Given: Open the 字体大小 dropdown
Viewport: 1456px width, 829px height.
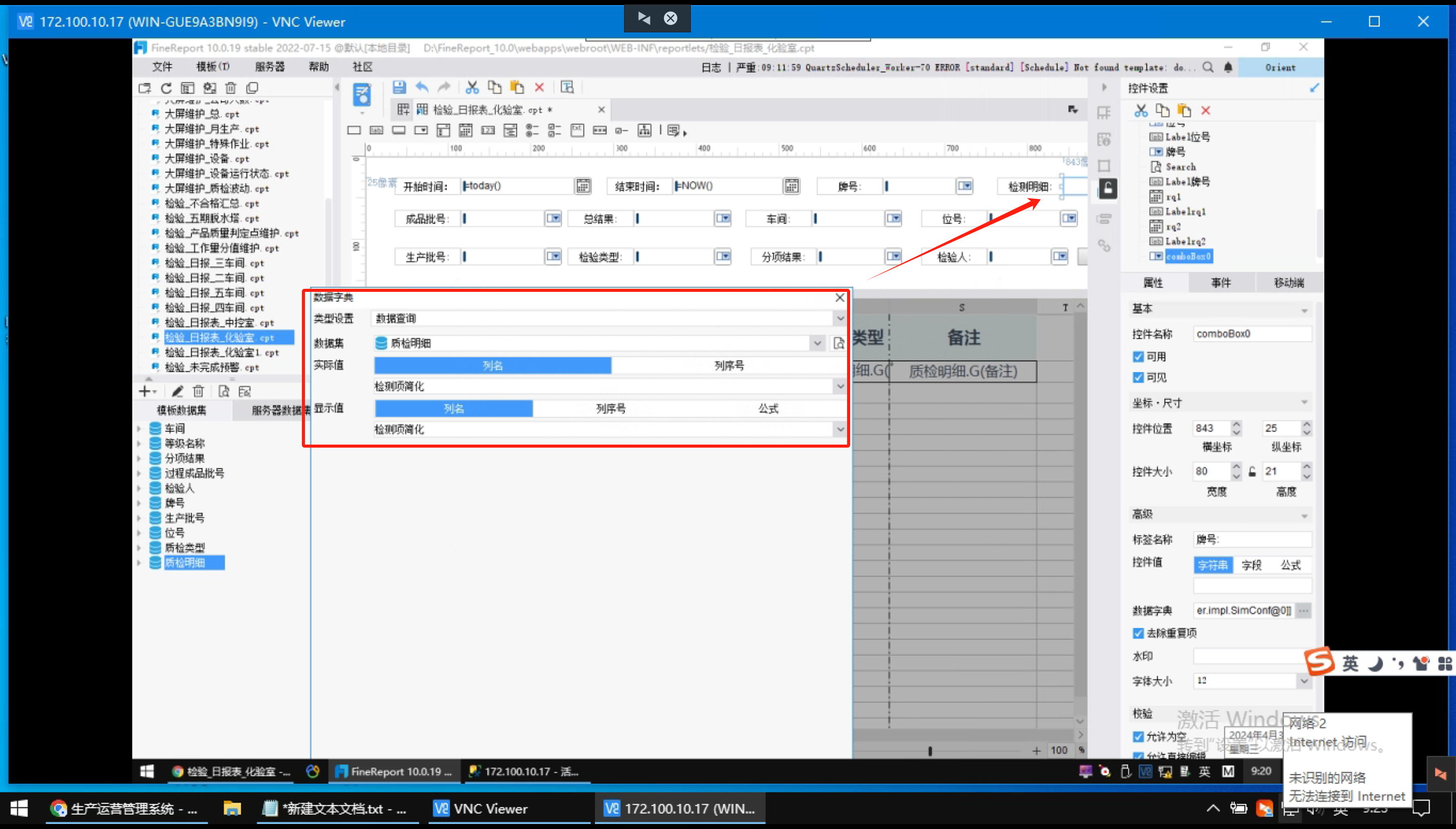Looking at the screenshot, I should [1303, 681].
